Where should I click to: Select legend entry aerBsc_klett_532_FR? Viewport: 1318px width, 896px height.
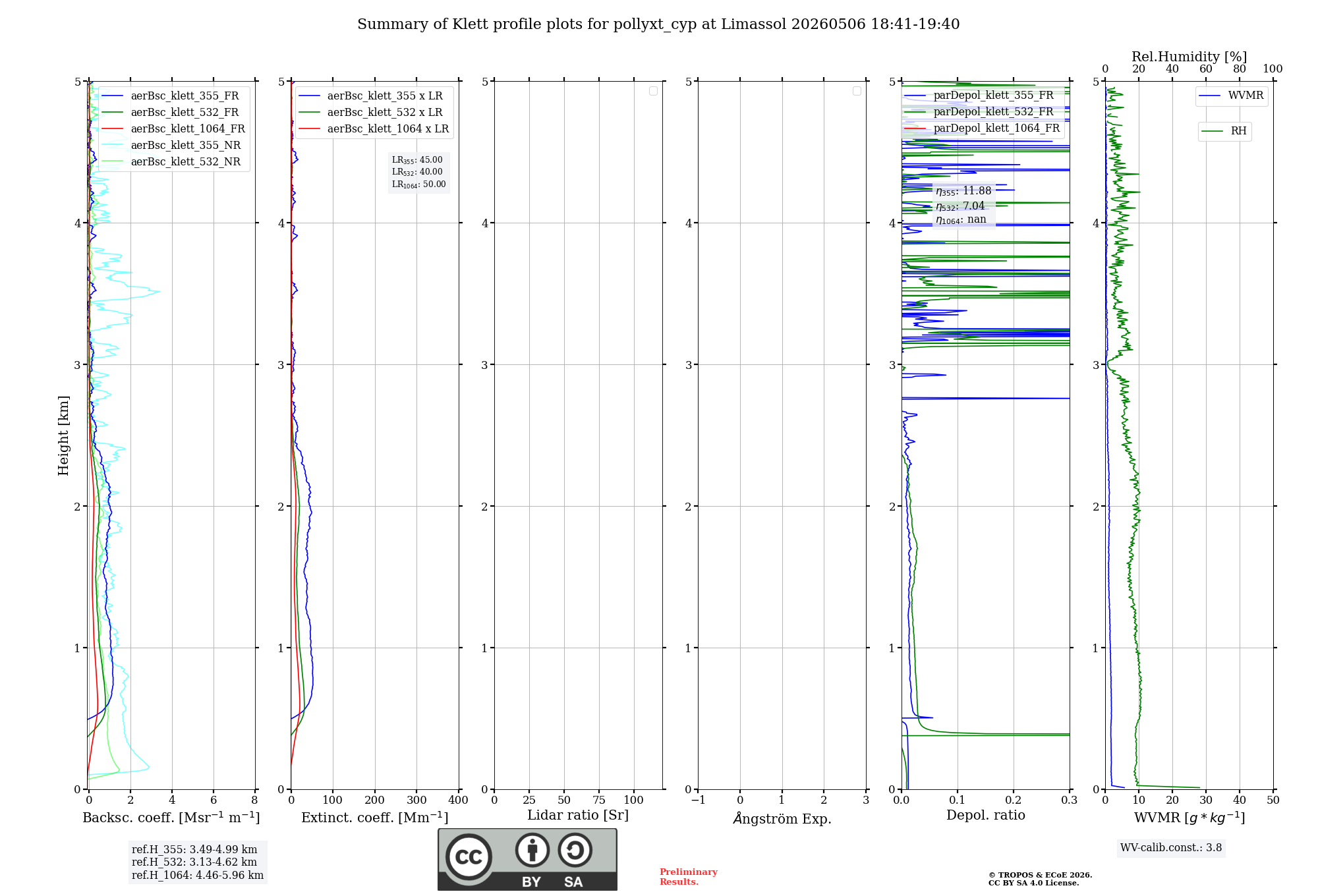pos(174,113)
